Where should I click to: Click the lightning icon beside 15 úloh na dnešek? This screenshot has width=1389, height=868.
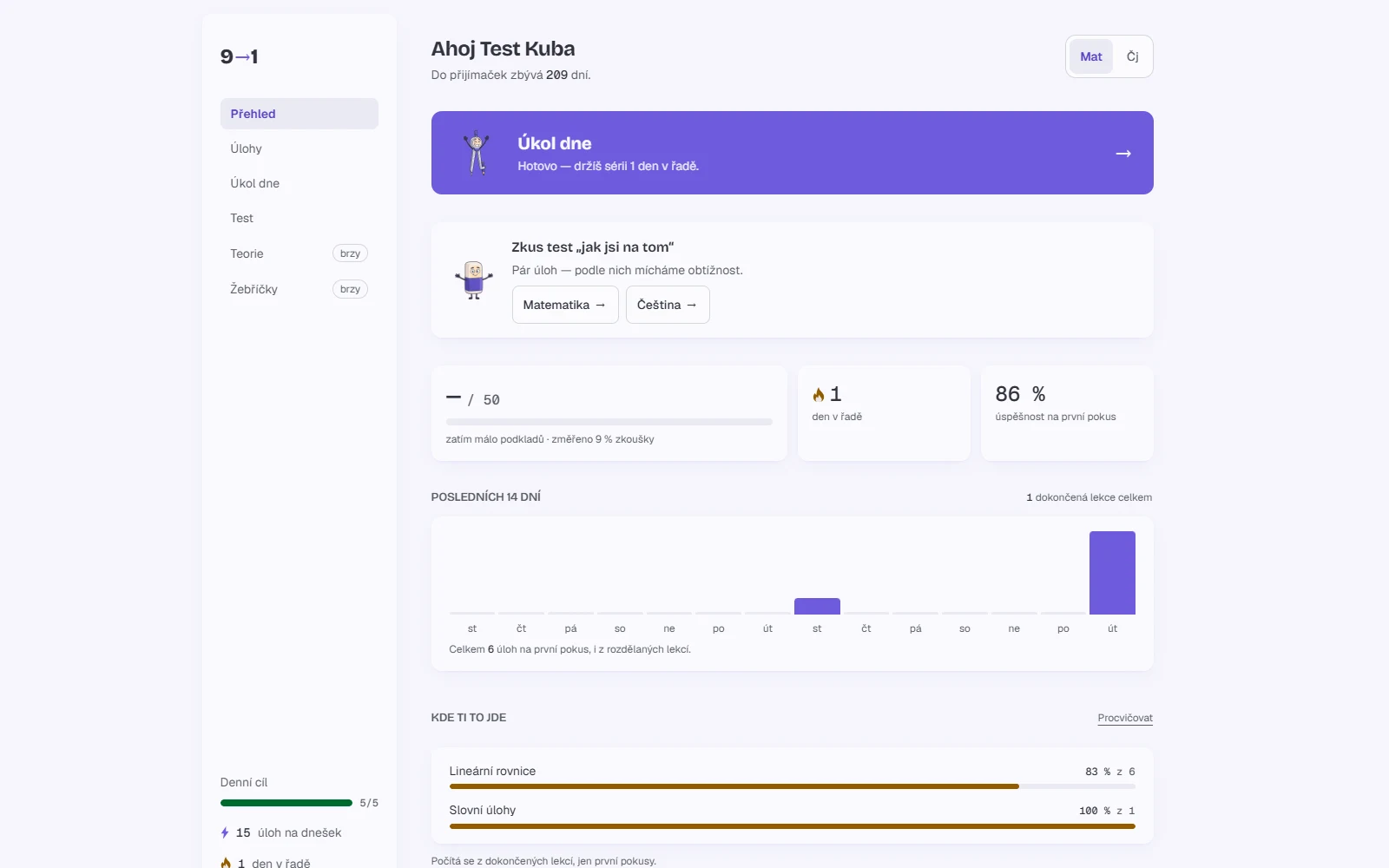225,832
